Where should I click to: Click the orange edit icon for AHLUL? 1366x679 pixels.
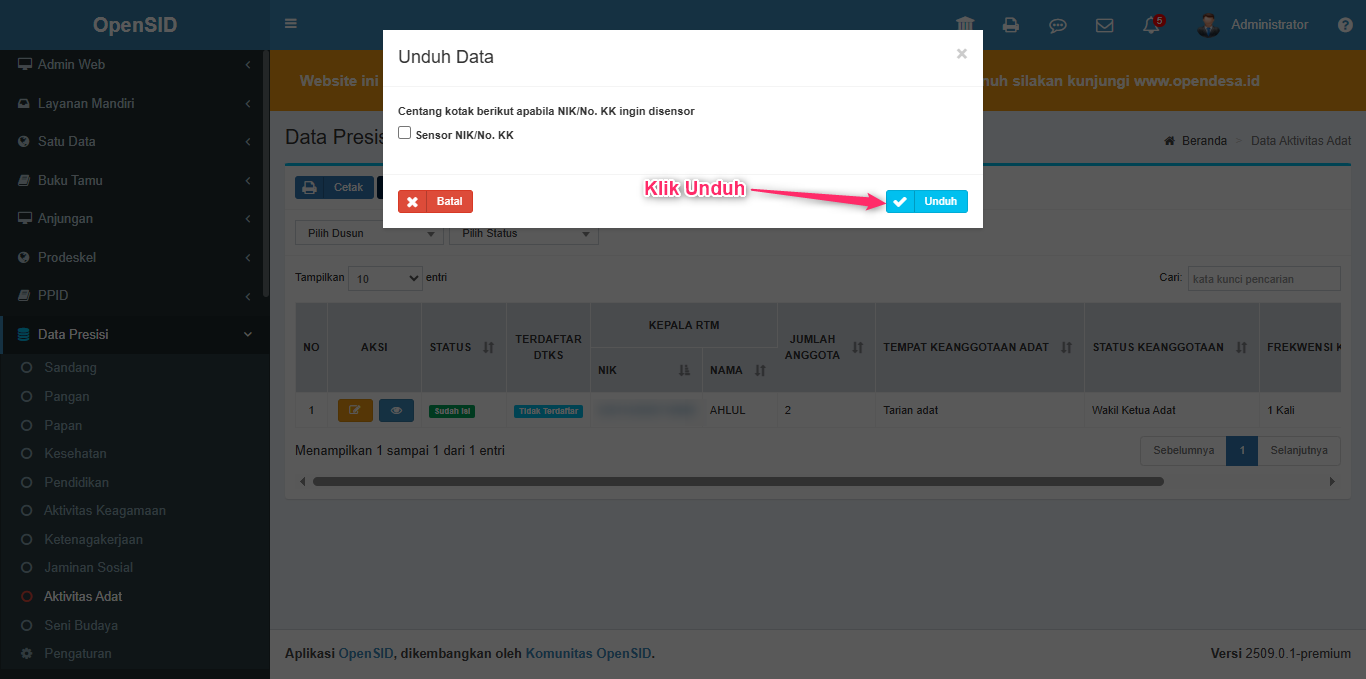pyautogui.click(x=355, y=410)
